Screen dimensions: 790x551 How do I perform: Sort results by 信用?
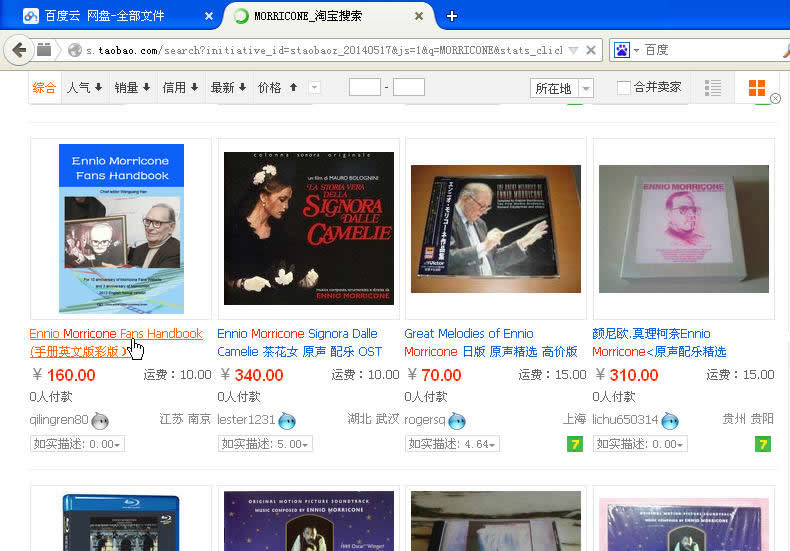point(180,88)
